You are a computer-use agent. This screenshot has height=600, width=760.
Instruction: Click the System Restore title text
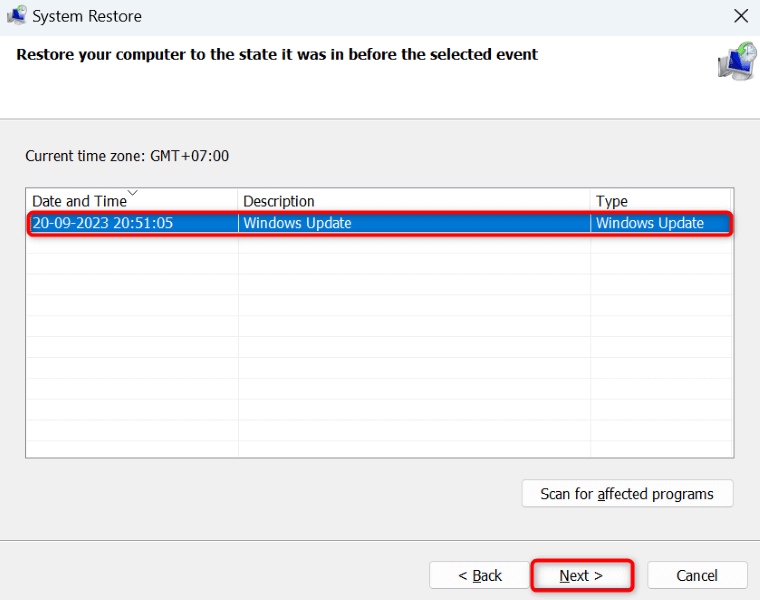click(x=87, y=16)
